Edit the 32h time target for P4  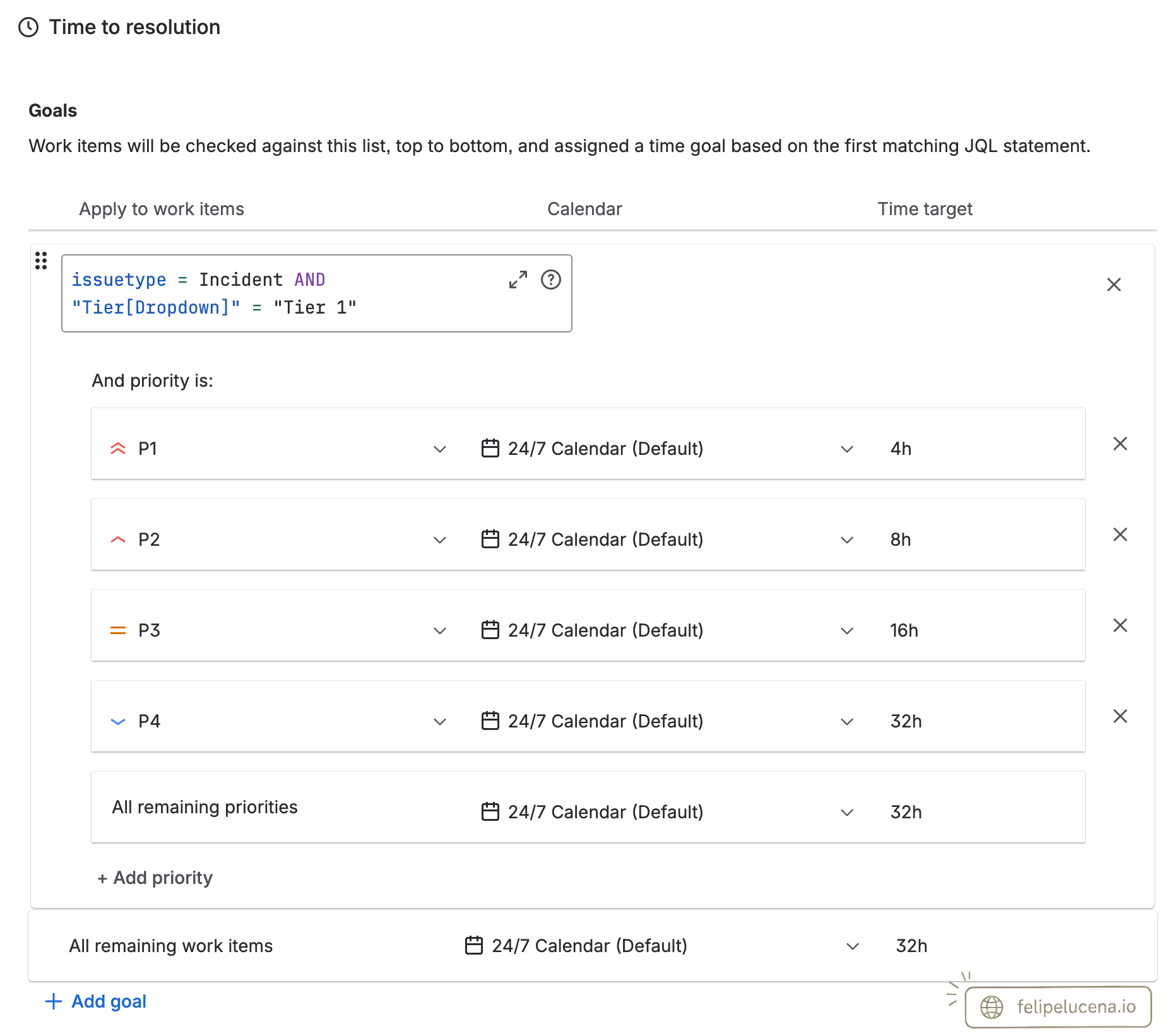click(x=906, y=721)
